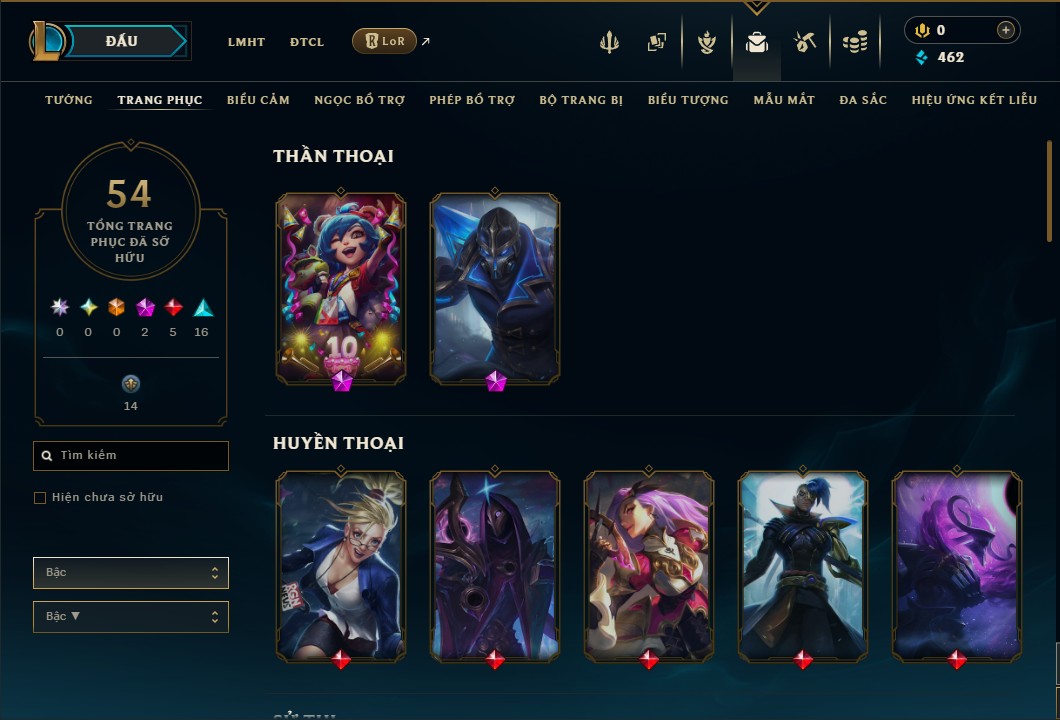The image size is (1060, 720).
Task: Open the Store coins icon
Action: [x=855, y=42]
